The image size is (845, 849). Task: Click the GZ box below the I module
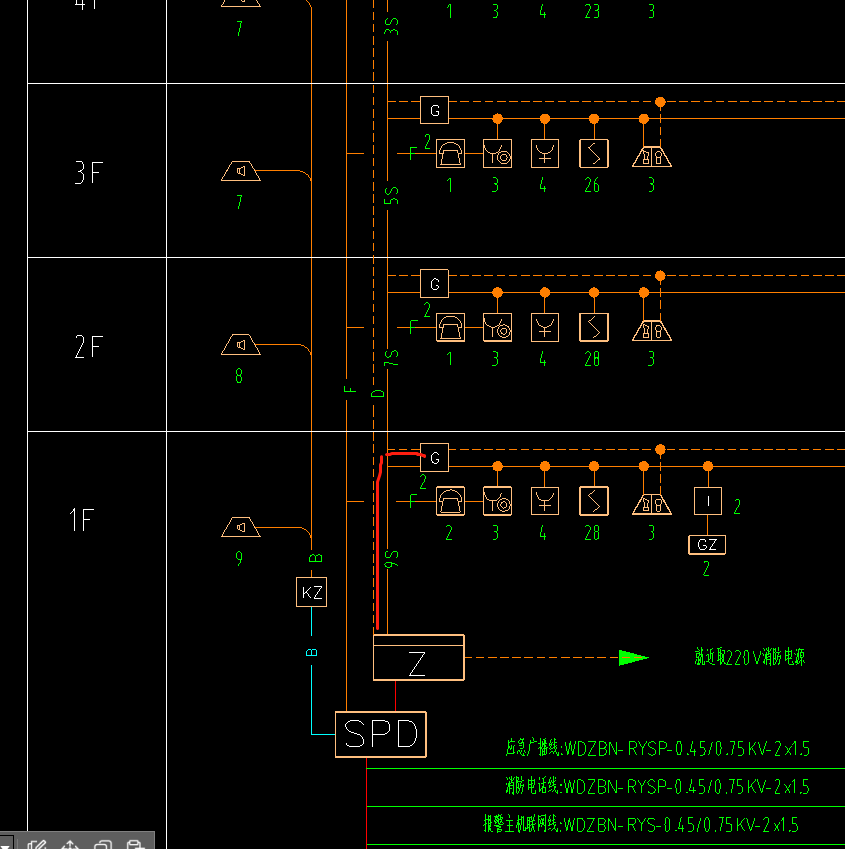(x=707, y=545)
